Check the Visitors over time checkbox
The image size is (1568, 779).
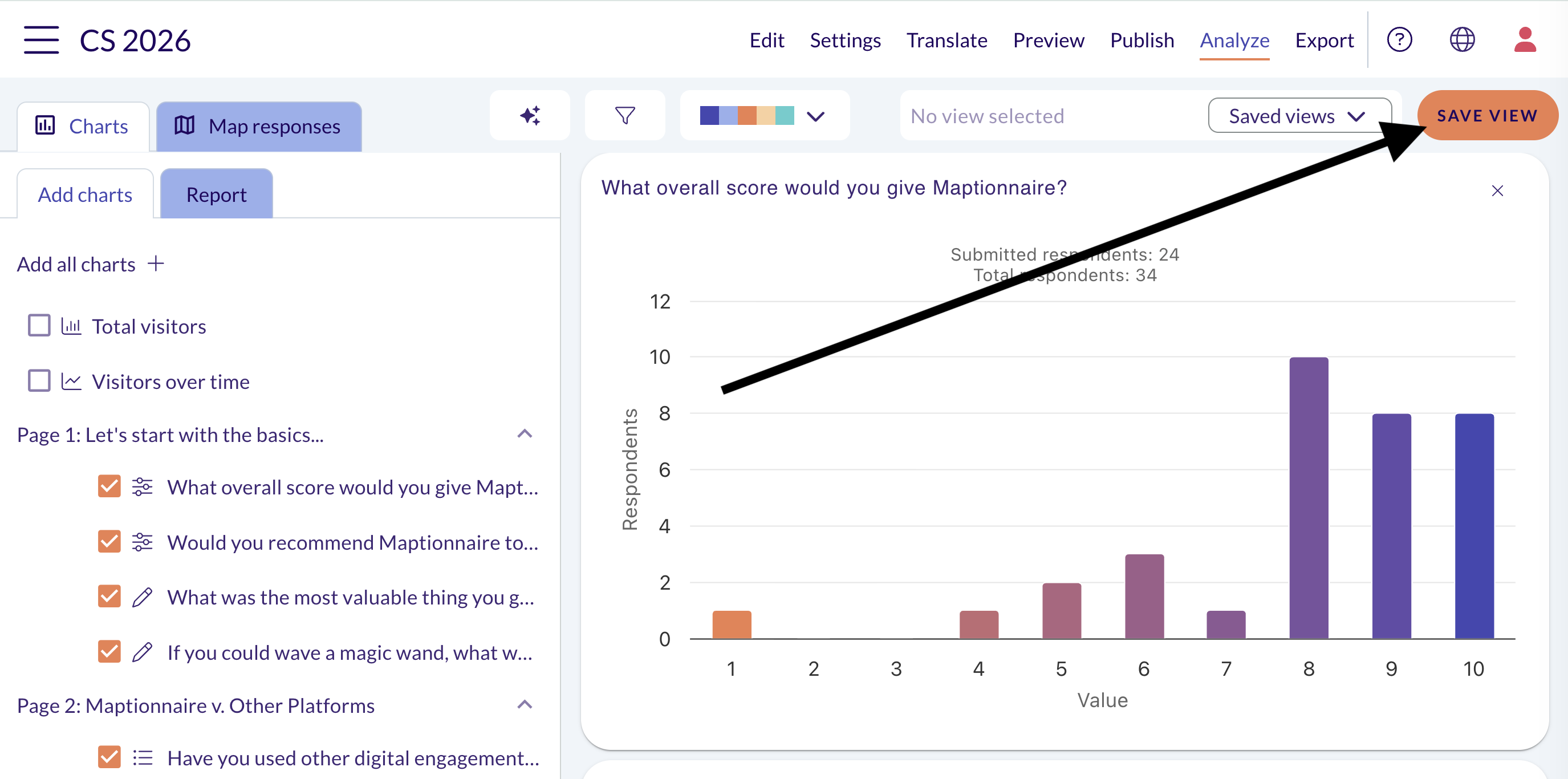(39, 381)
